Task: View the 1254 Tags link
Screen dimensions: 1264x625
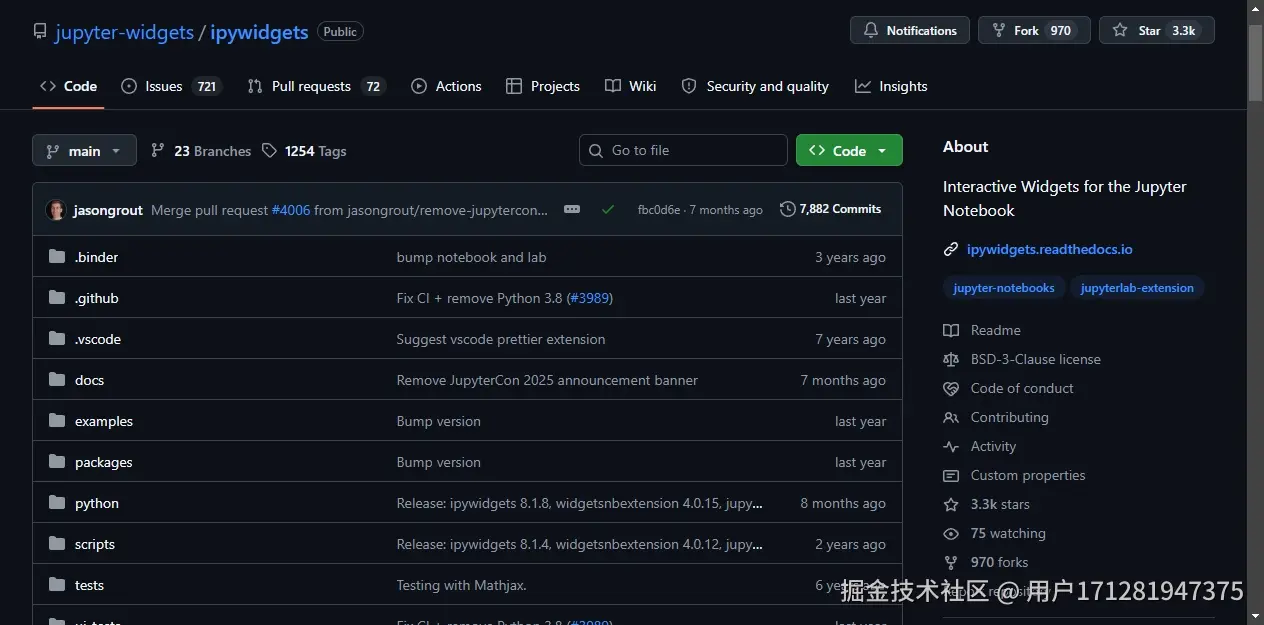Action: click(304, 151)
